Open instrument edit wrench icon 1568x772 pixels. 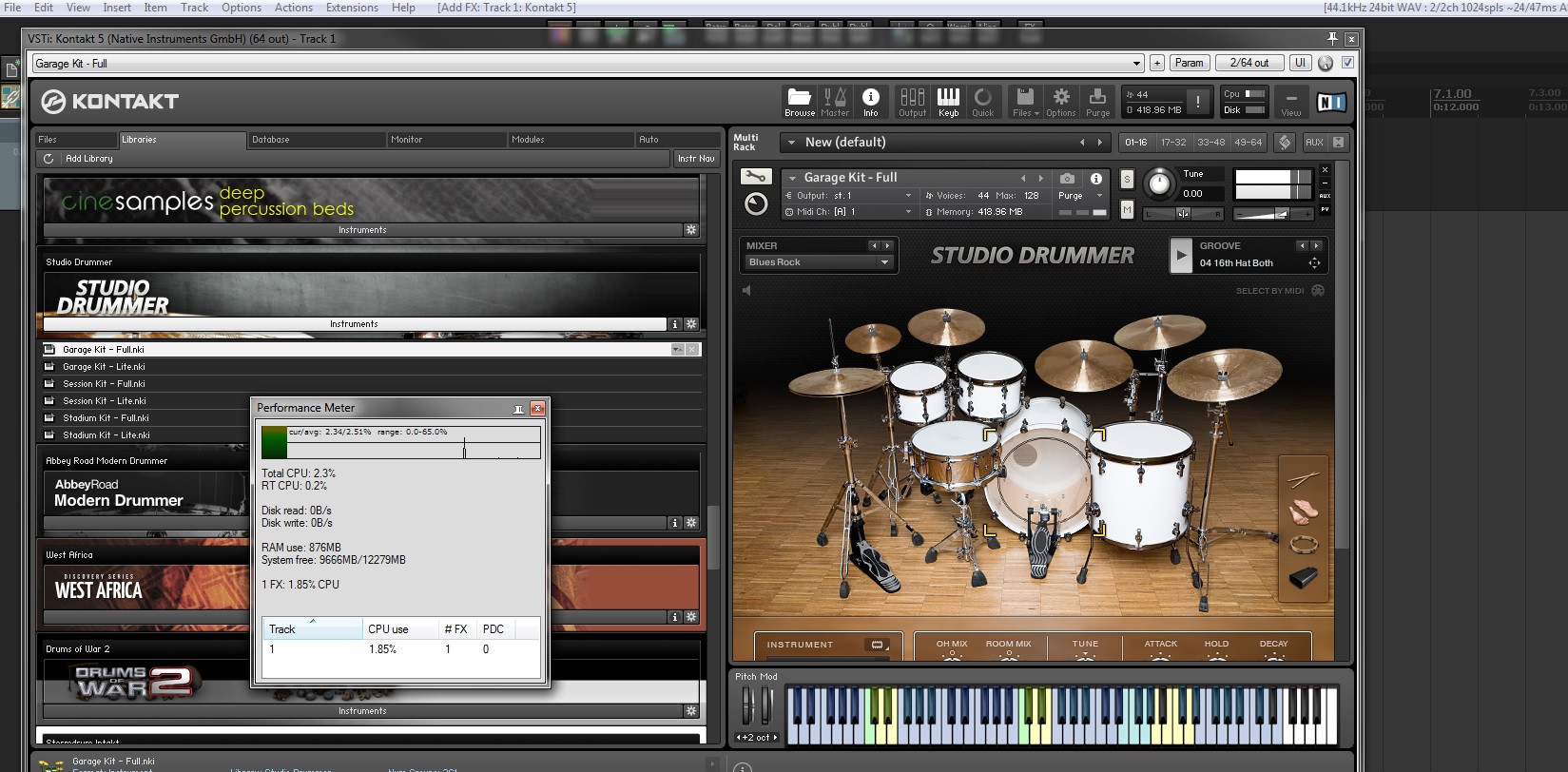click(x=755, y=177)
